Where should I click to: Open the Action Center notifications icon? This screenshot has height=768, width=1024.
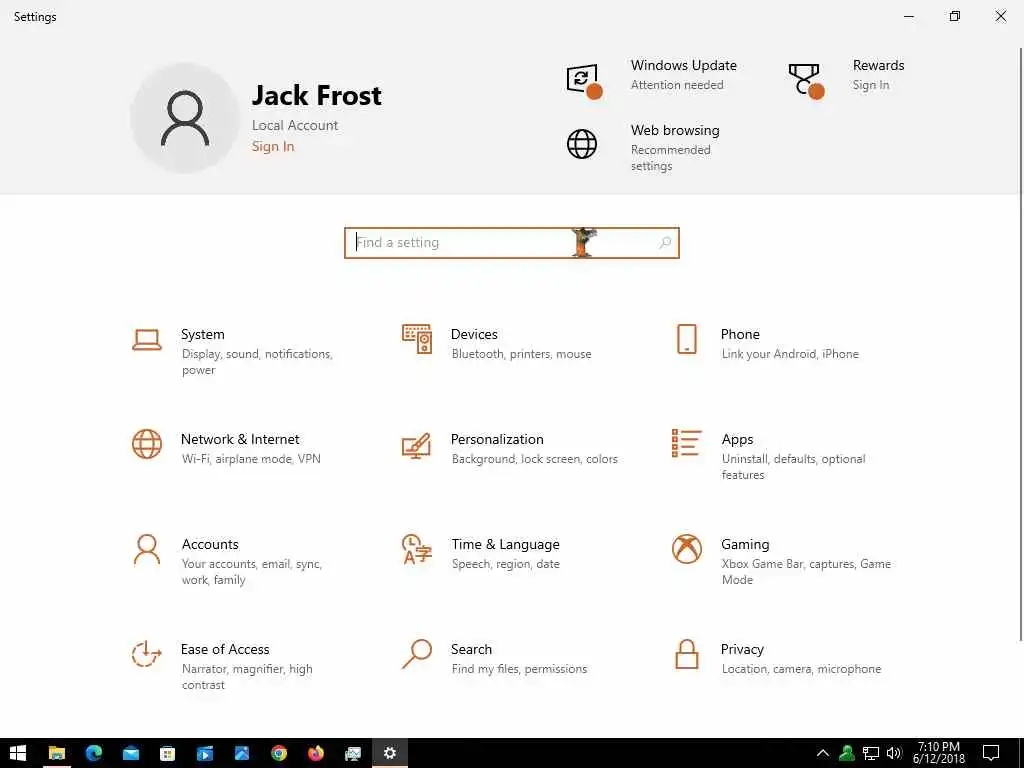pyautogui.click(x=991, y=753)
